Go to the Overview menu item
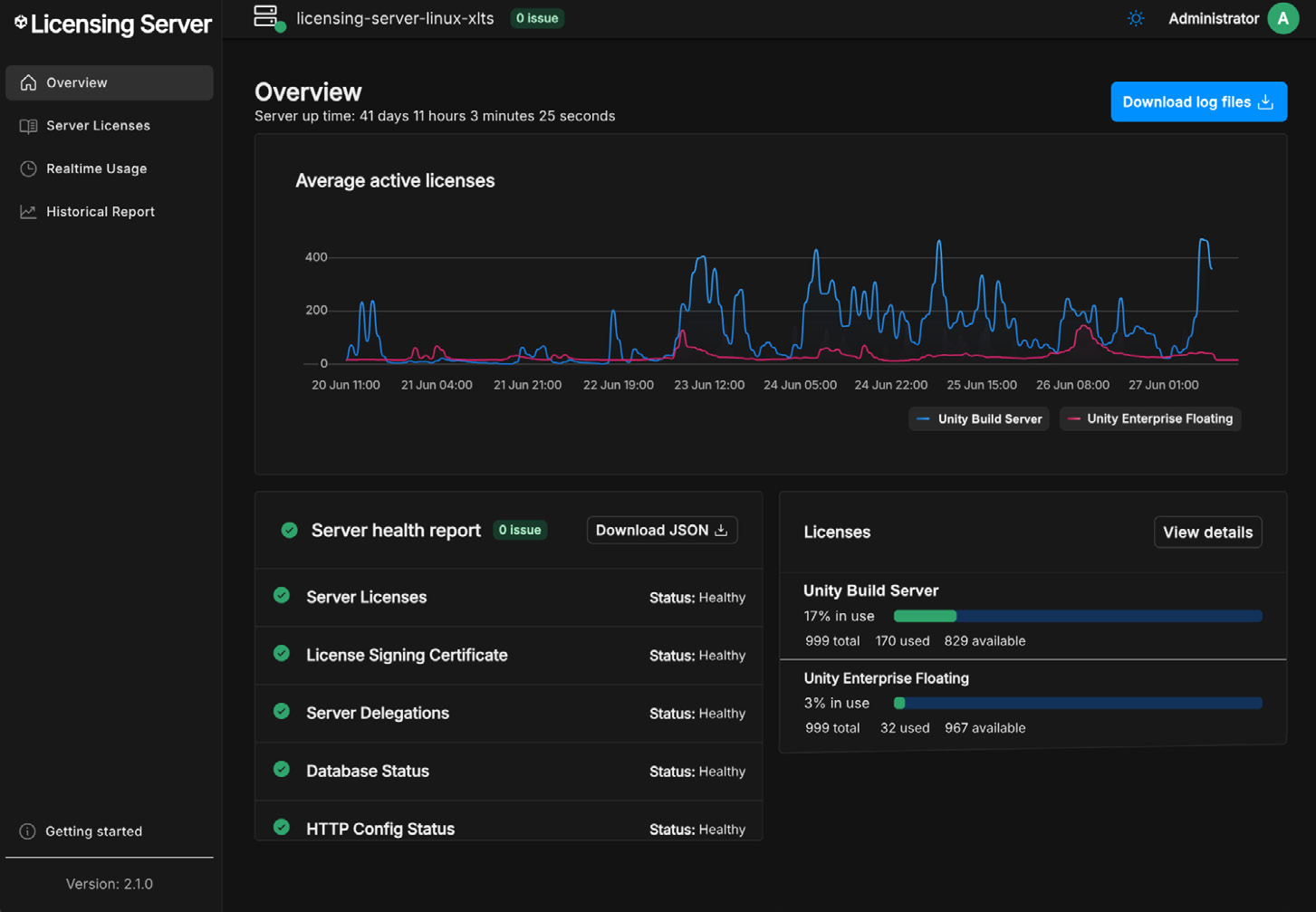 (x=110, y=82)
